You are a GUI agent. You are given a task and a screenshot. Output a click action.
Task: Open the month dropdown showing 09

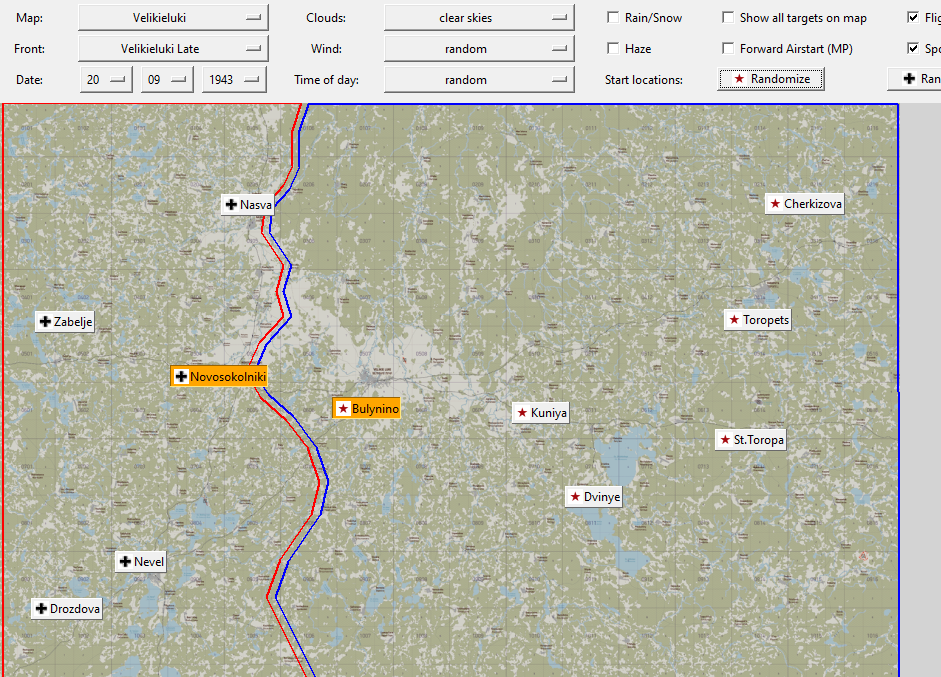167,79
